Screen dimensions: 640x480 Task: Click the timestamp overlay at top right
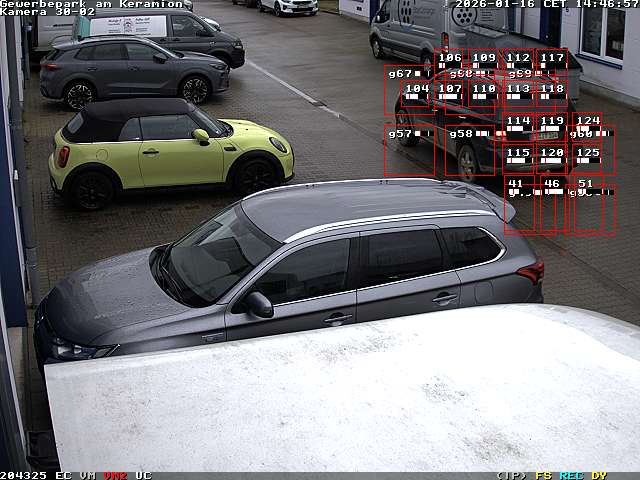tap(547, 4)
